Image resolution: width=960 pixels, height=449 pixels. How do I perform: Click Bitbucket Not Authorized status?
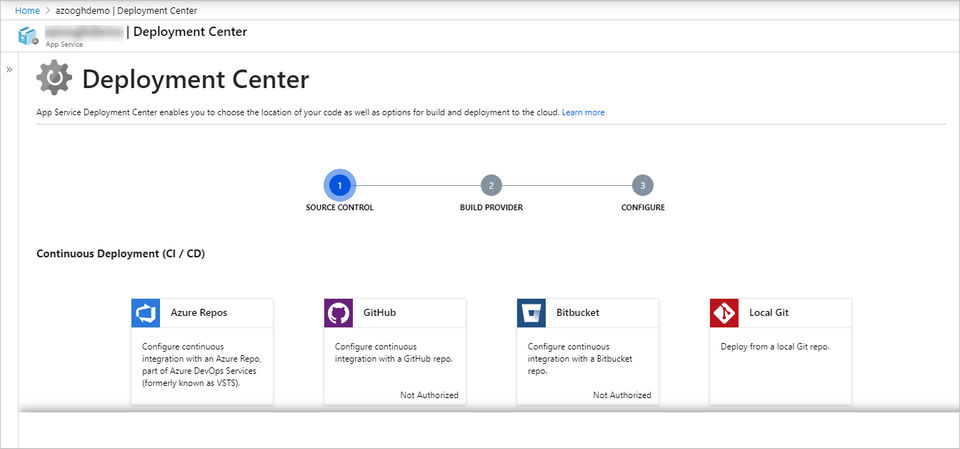click(622, 395)
